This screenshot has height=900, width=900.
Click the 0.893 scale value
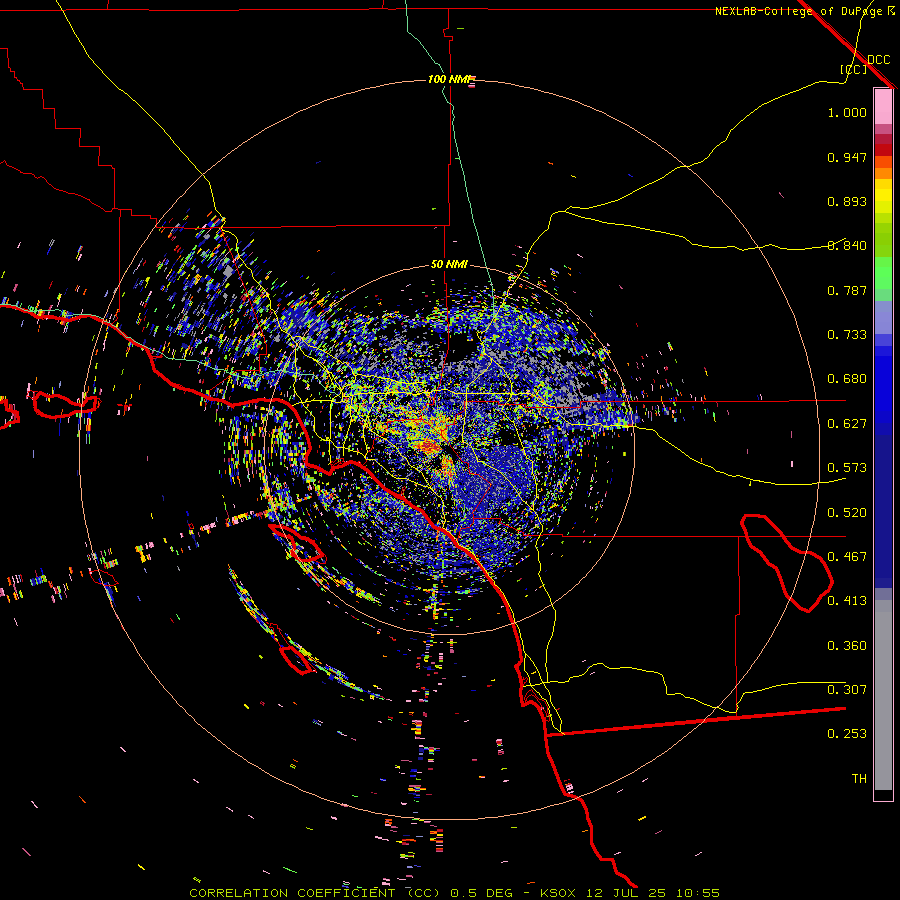point(847,201)
